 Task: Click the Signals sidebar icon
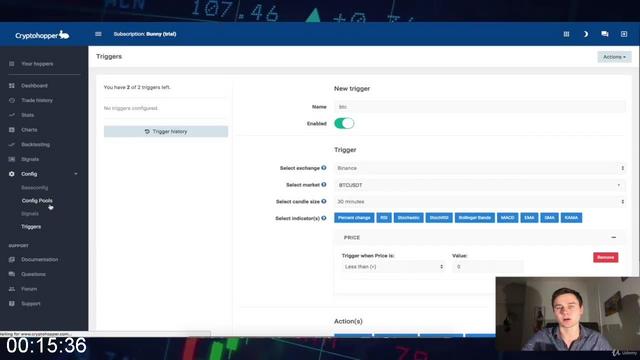point(11,159)
